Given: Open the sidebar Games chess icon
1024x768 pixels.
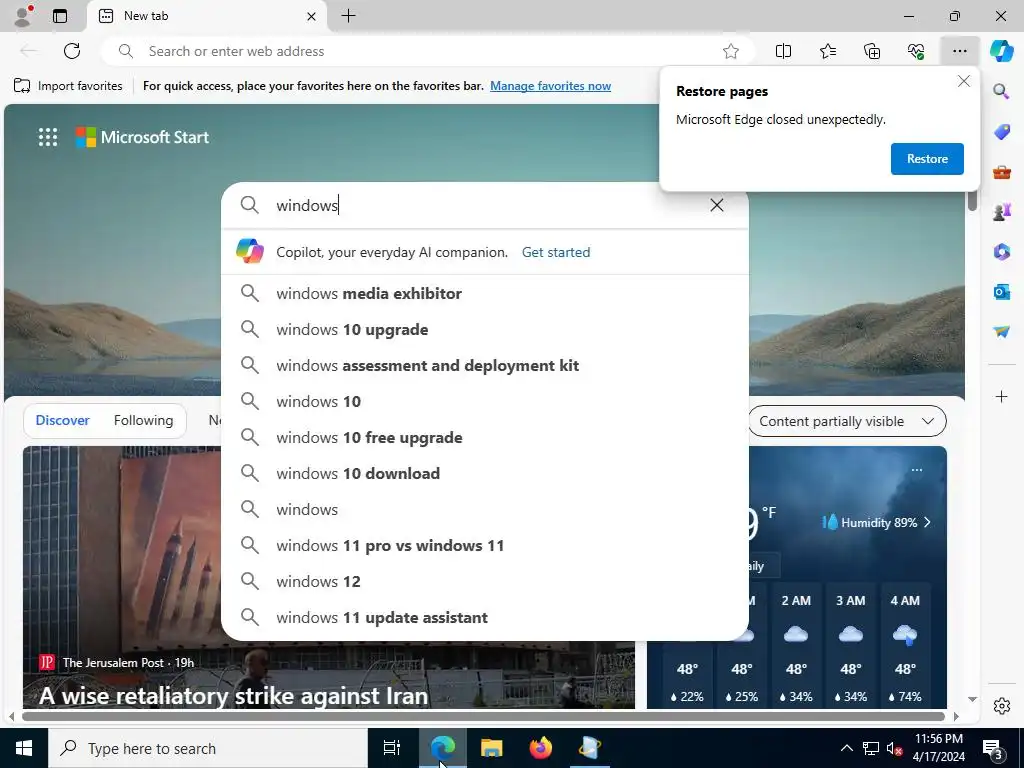Looking at the screenshot, I should pyautogui.click(x=1001, y=212).
